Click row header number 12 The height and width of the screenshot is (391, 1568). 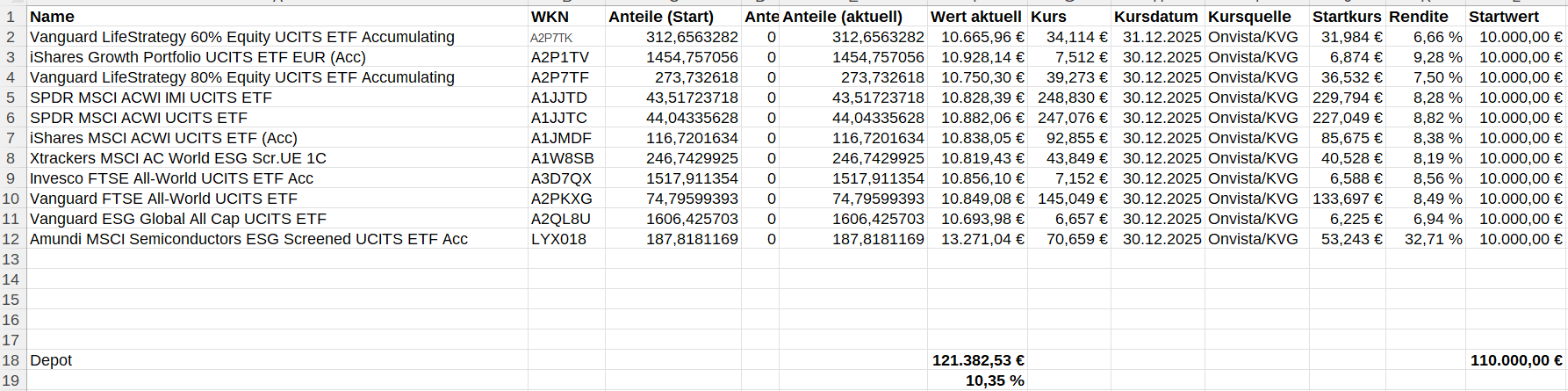[x=11, y=239]
